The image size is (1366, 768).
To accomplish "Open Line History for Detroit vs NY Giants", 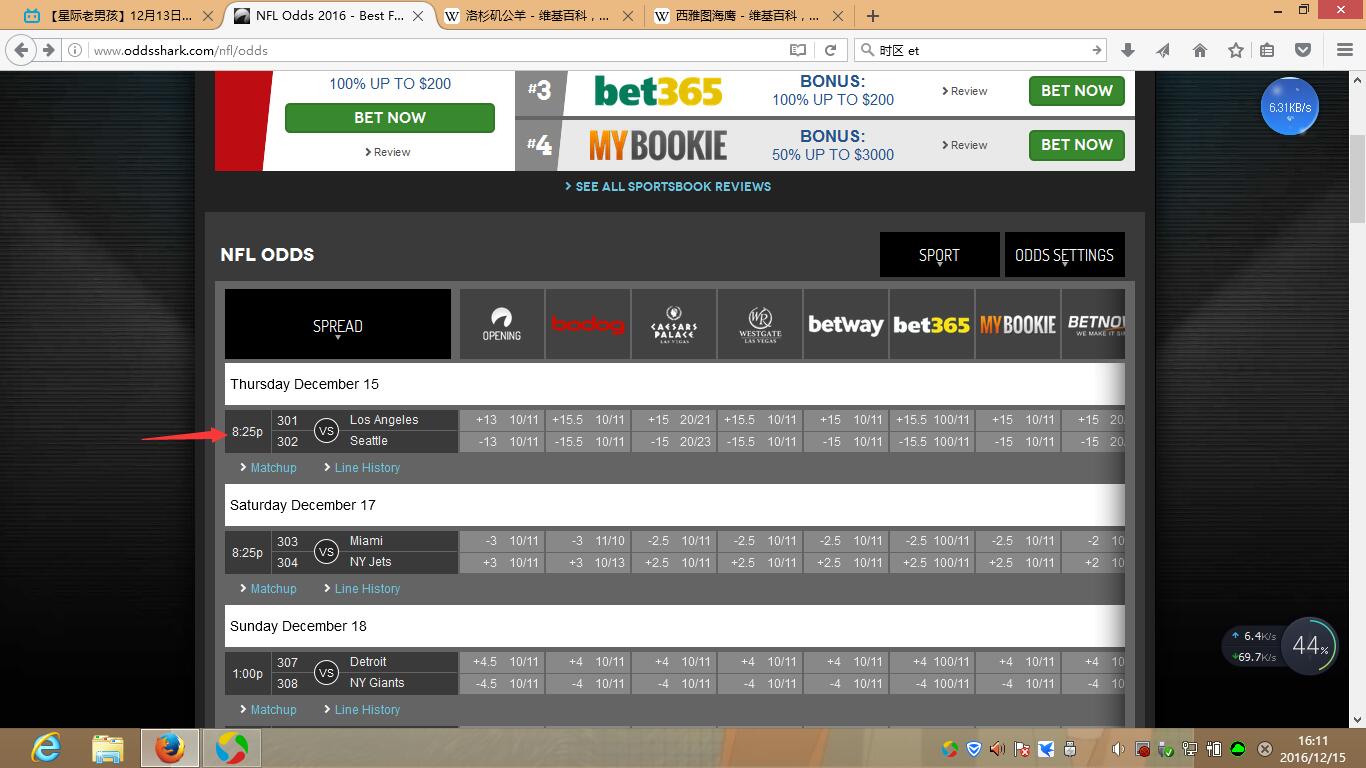I will point(361,710).
